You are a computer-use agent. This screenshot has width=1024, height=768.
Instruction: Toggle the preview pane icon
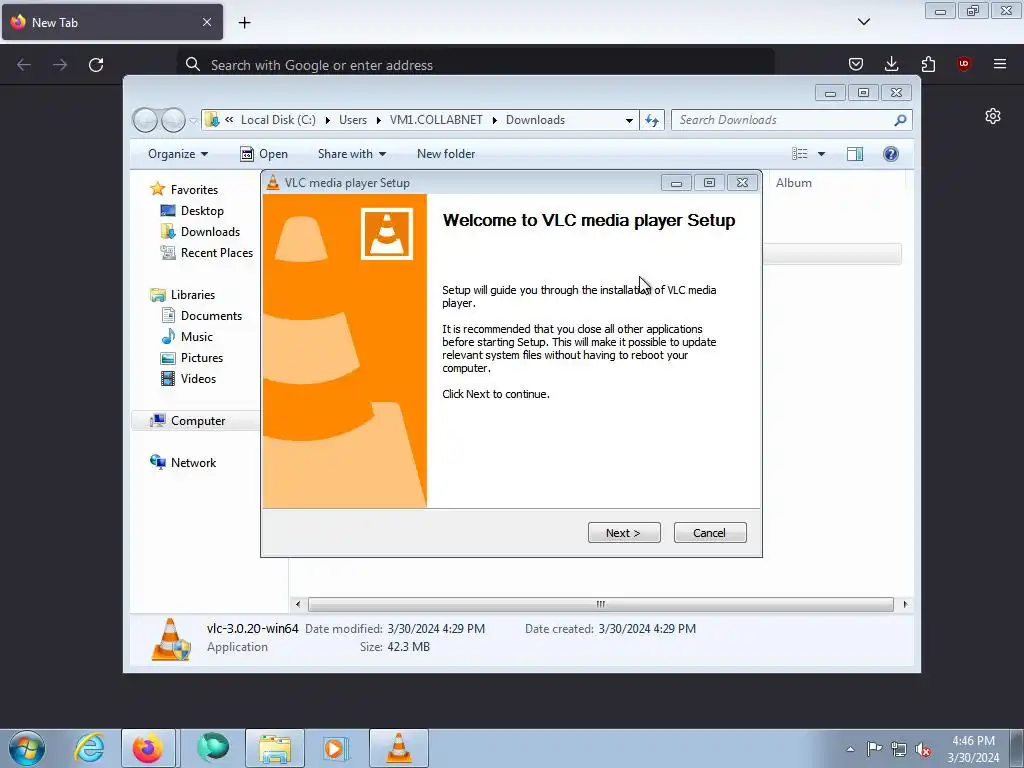coord(854,154)
